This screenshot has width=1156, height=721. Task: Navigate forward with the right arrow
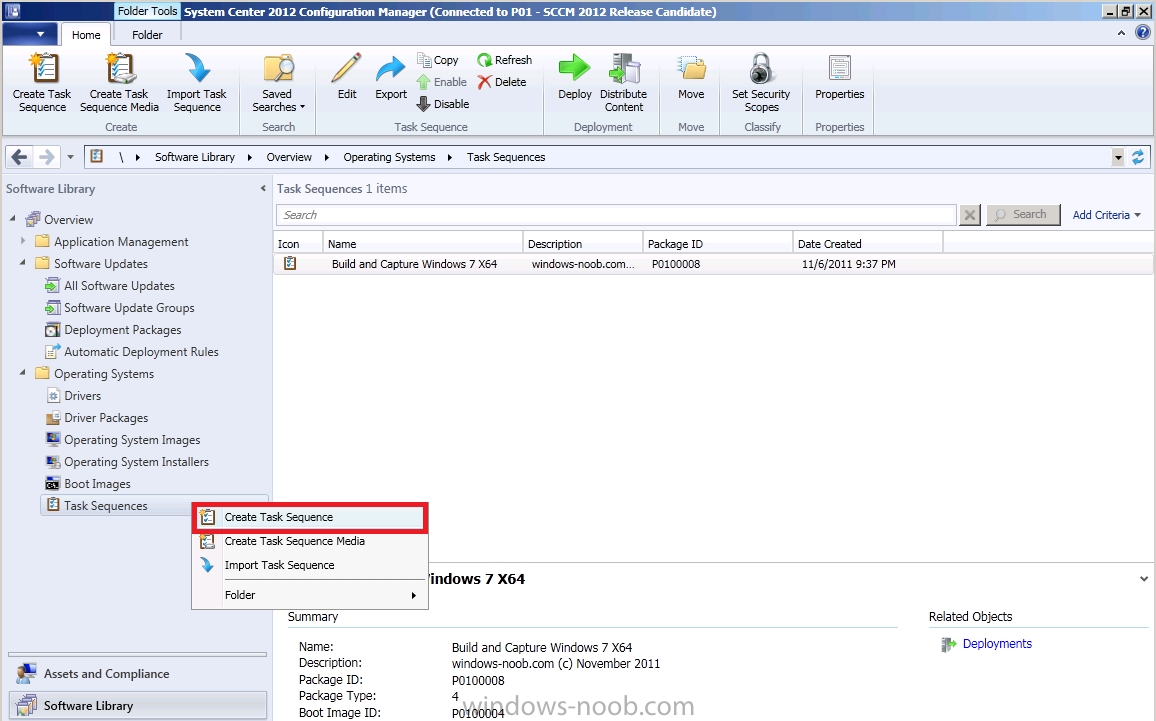(46, 156)
